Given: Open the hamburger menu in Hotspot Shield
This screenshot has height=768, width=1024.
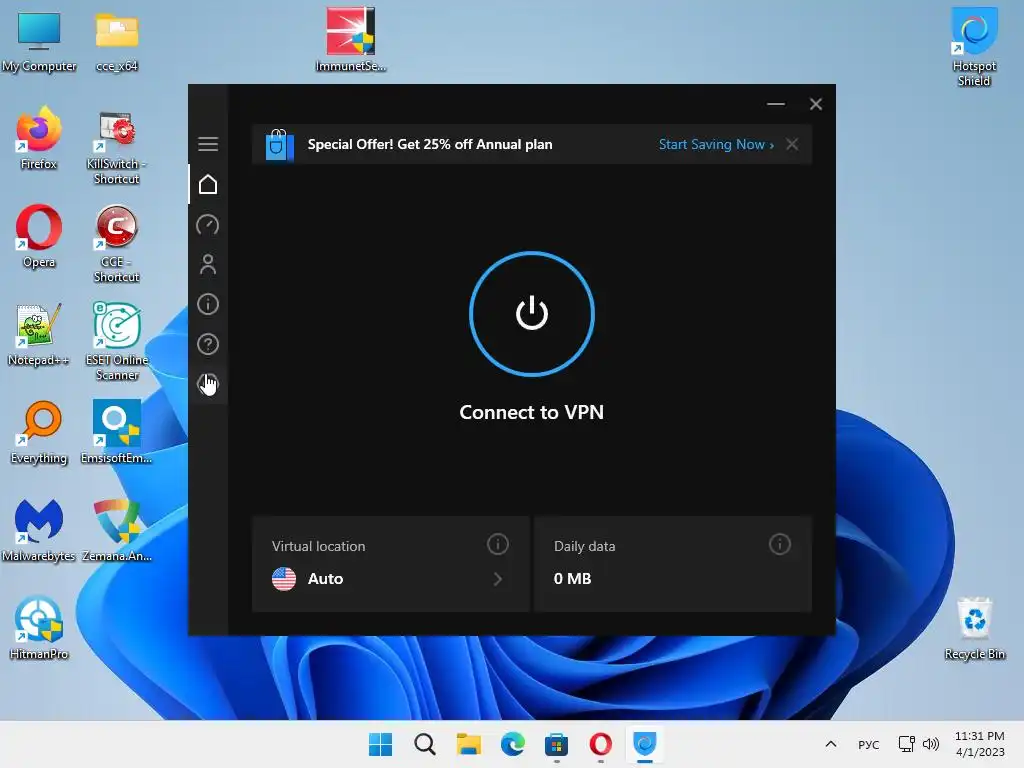Looking at the screenshot, I should point(208,144).
